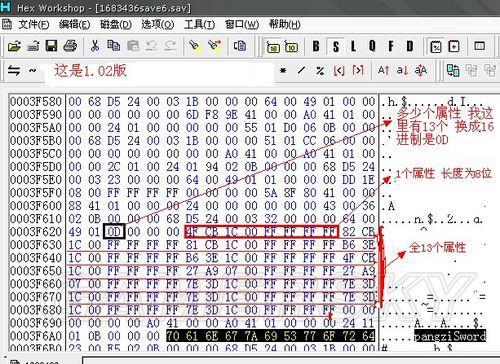Image resolution: width=500 pixels, height=364 pixels.
Task: Select the S short data type button
Action: (x=336, y=46)
